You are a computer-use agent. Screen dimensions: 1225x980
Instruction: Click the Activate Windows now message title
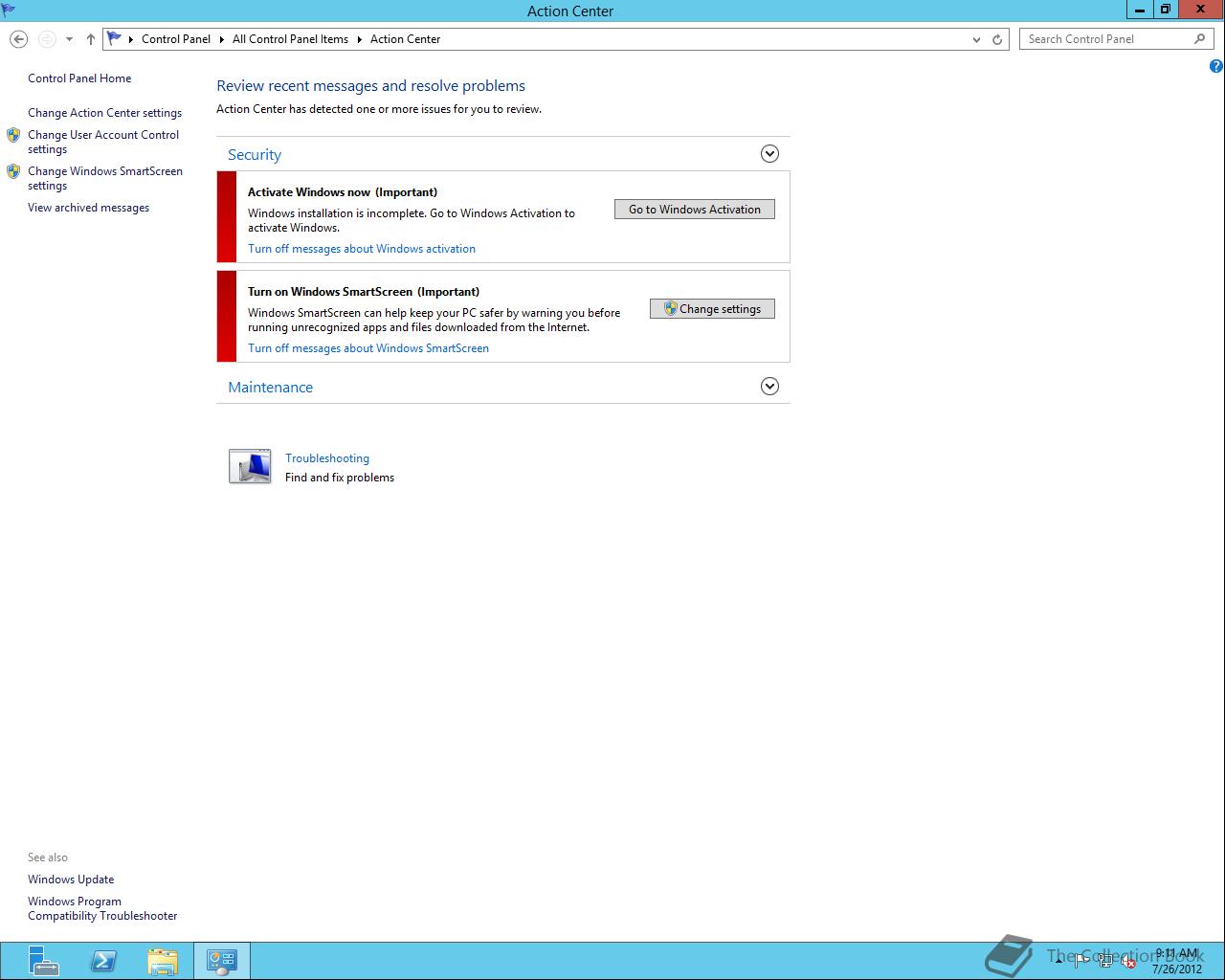click(343, 192)
